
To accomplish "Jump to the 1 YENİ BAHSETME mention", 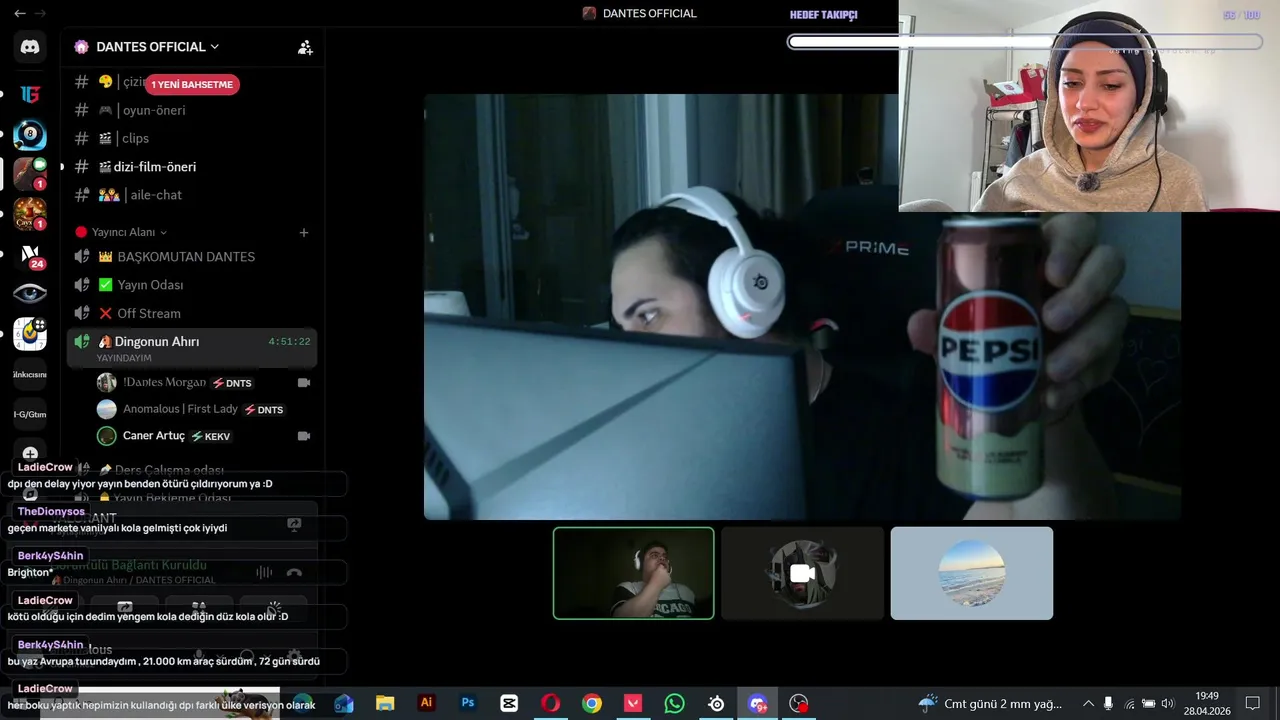I will pos(192,84).
